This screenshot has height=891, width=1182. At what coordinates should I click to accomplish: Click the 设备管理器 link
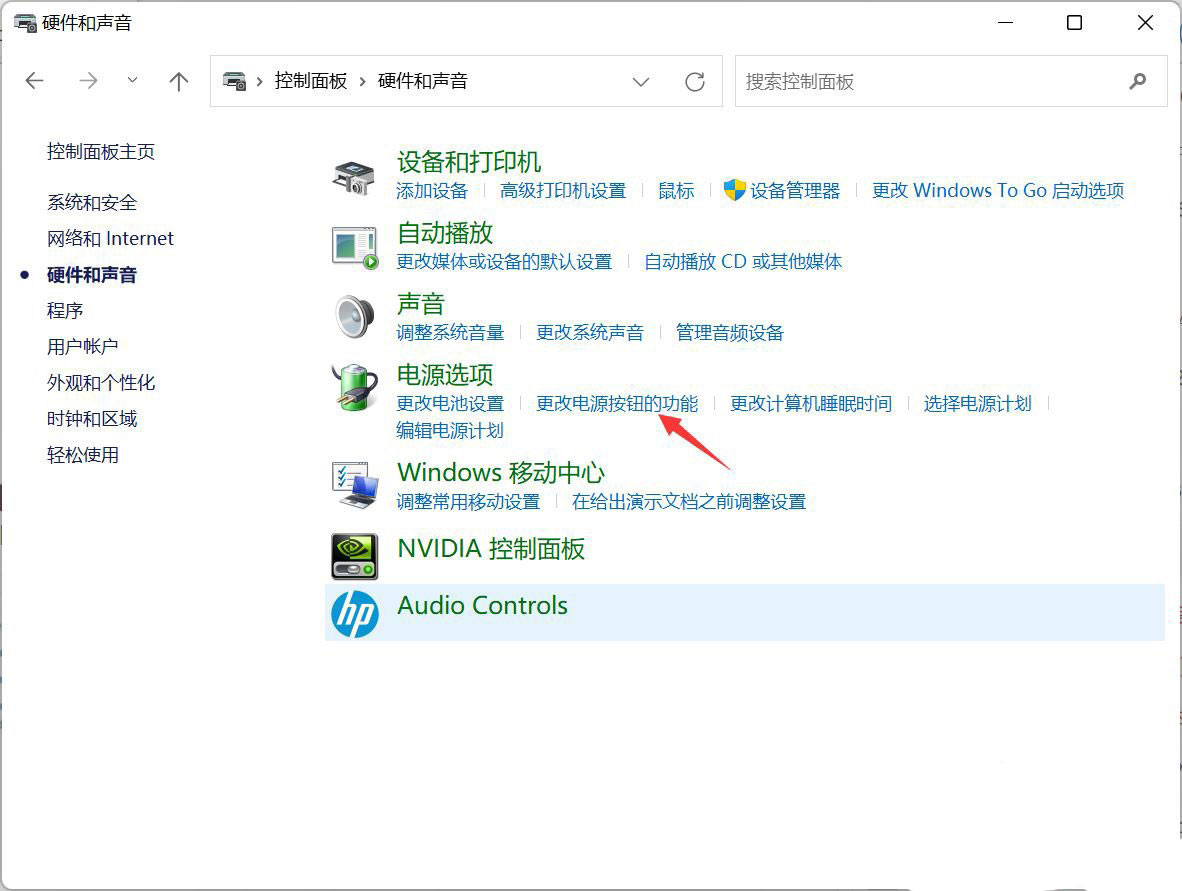[793, 190]
